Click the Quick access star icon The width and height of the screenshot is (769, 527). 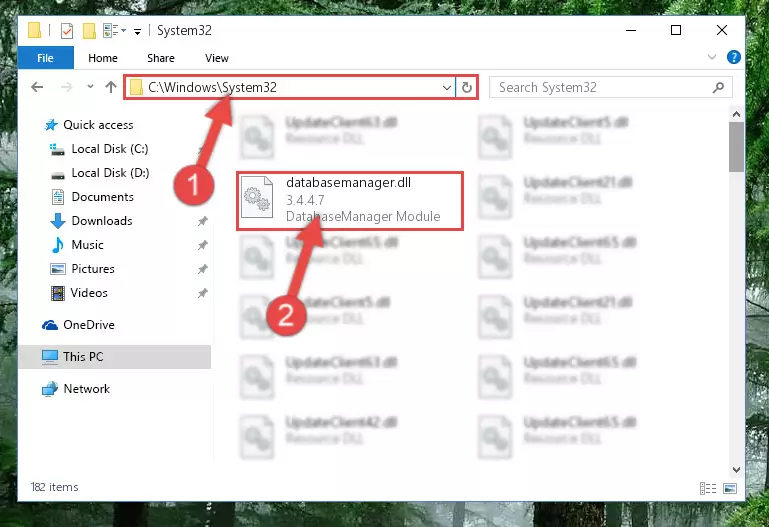tap(51, 125)
